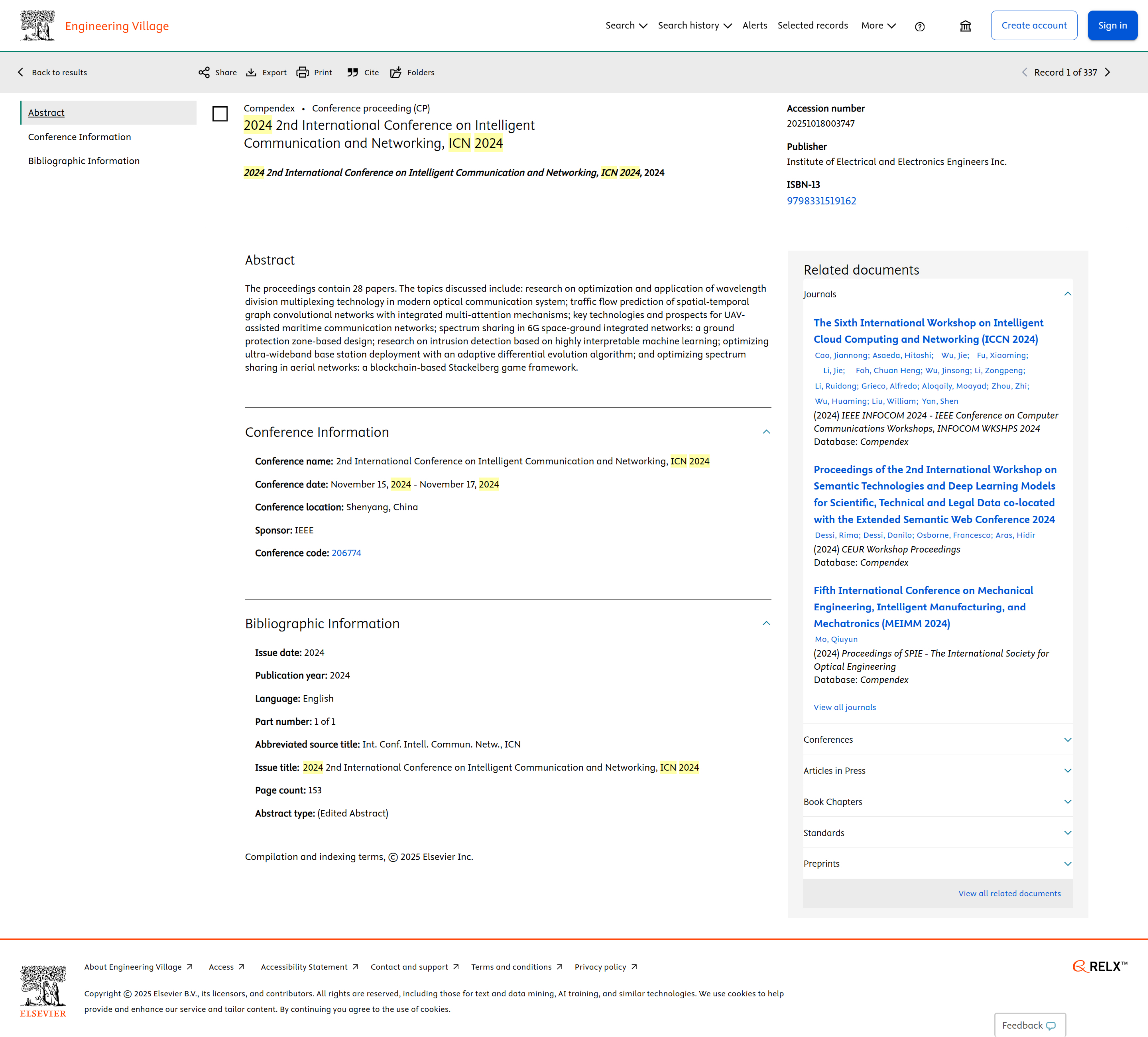Open Alerts in top navigation
This screenshot has width=1148, height=1037.
click(754, 26)
